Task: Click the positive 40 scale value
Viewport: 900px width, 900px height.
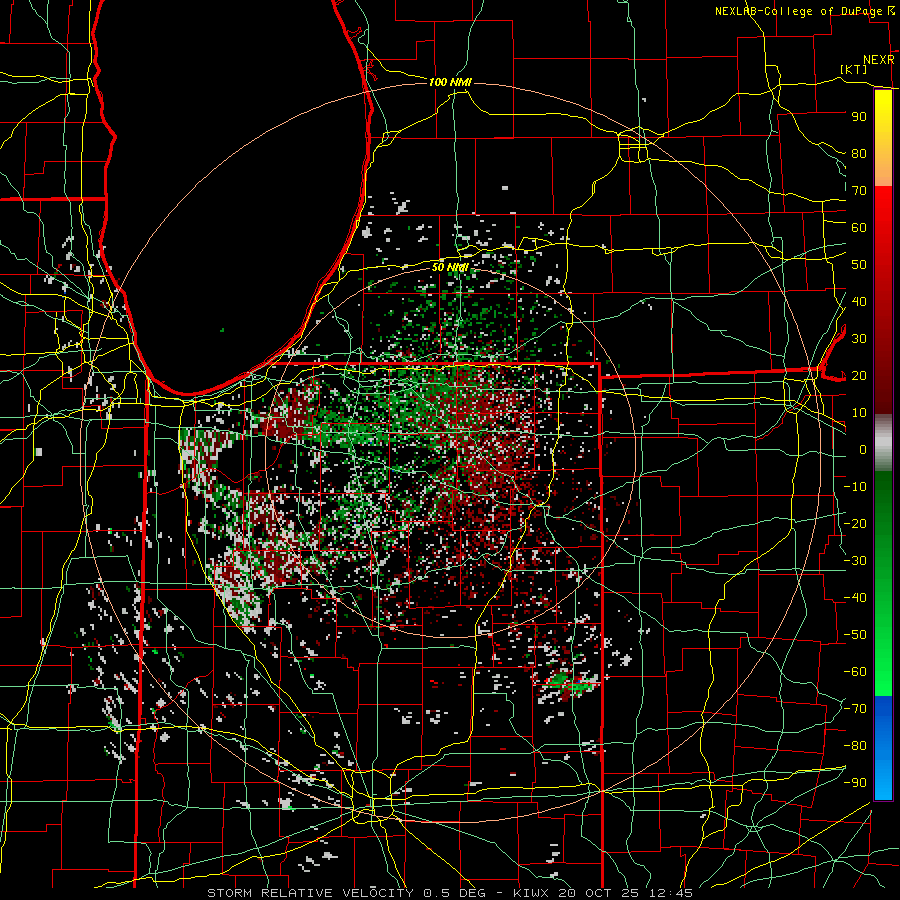Action: click(859, 301)
